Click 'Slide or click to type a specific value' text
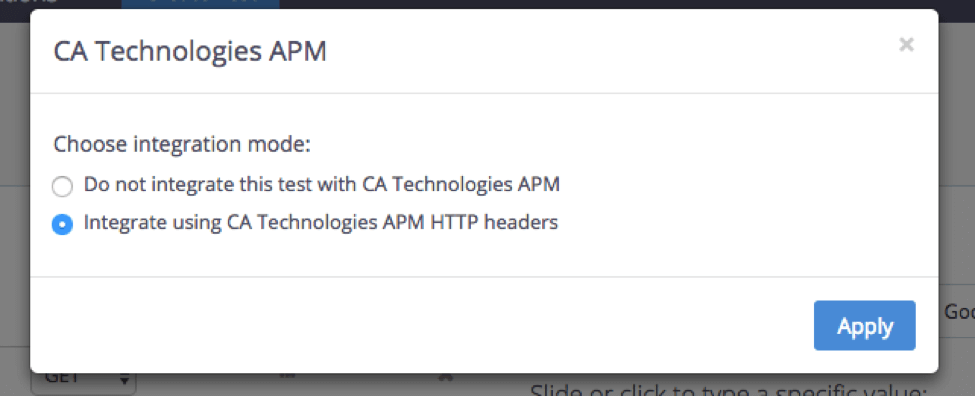The height and width of the screenshot is (396, 975). coord(729,390)
